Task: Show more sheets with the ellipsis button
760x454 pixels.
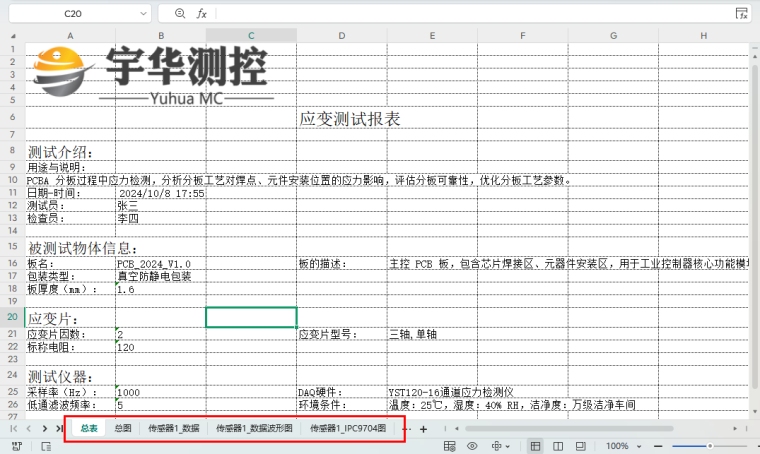Action: pos(408,429)
